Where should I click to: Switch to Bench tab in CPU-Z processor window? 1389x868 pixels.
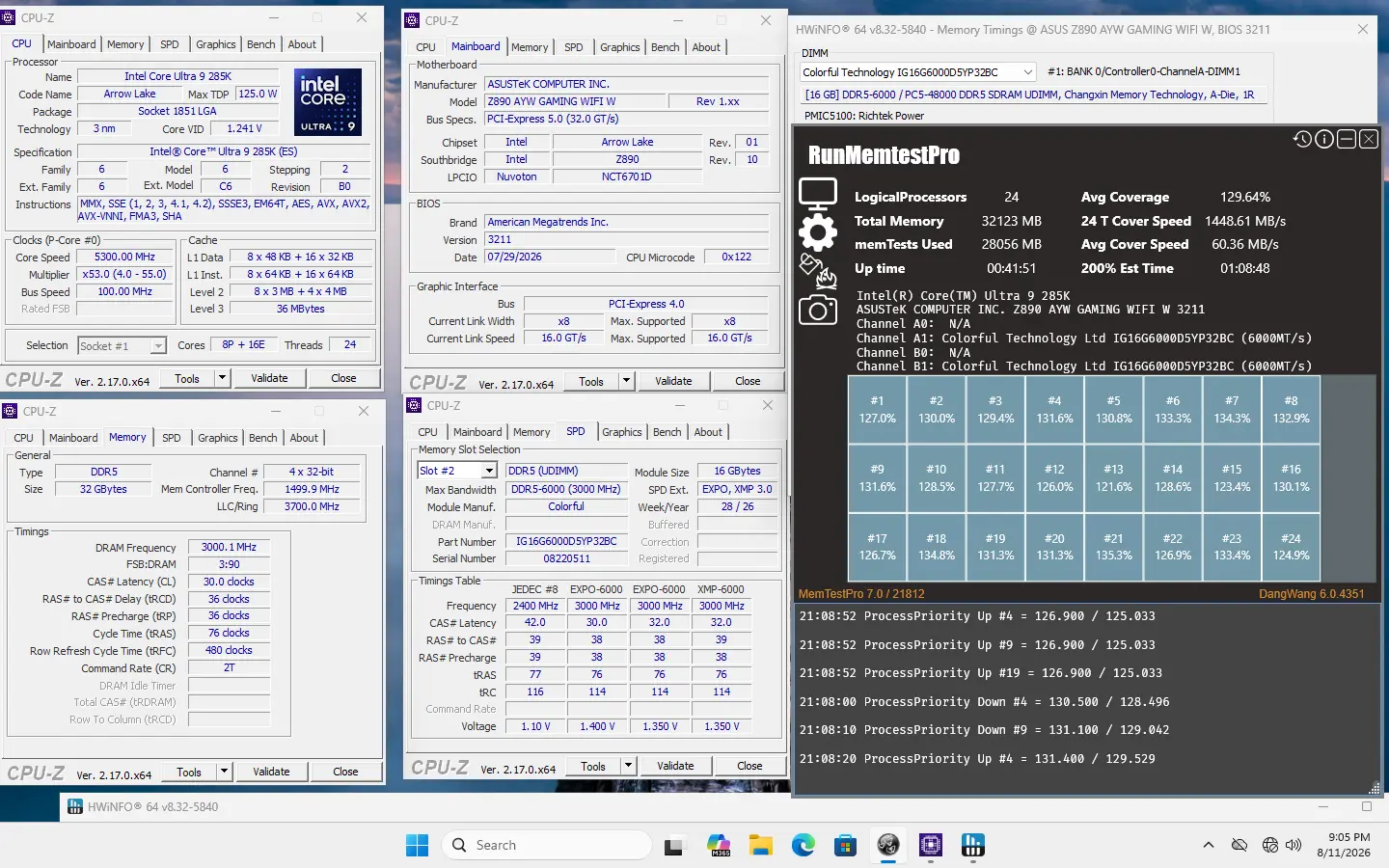260,44
